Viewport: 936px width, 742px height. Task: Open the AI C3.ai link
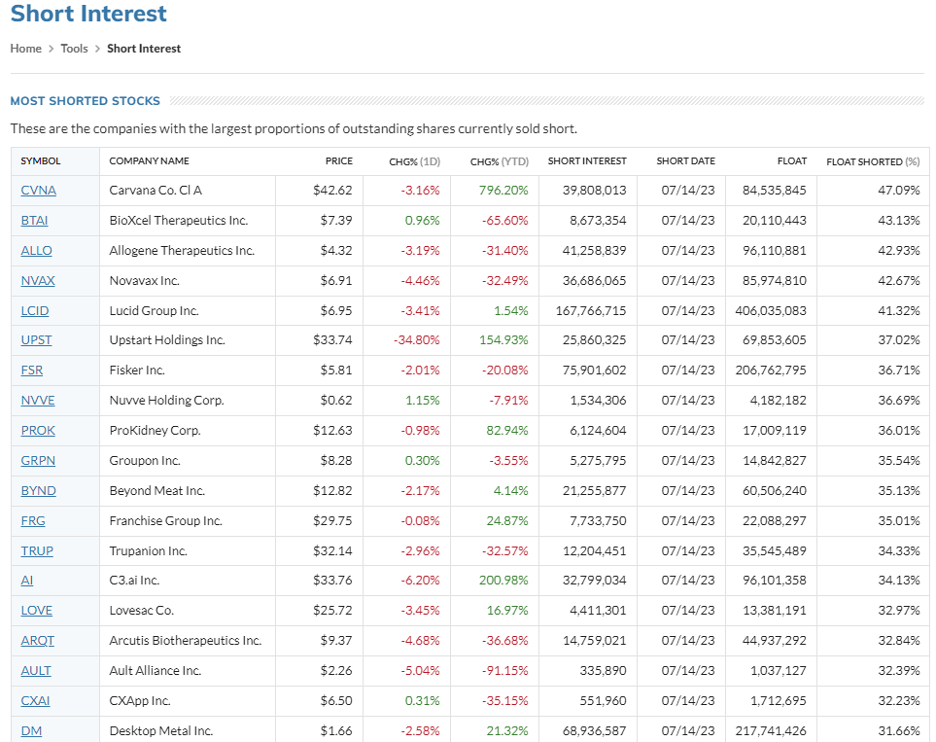pos(27,580)
